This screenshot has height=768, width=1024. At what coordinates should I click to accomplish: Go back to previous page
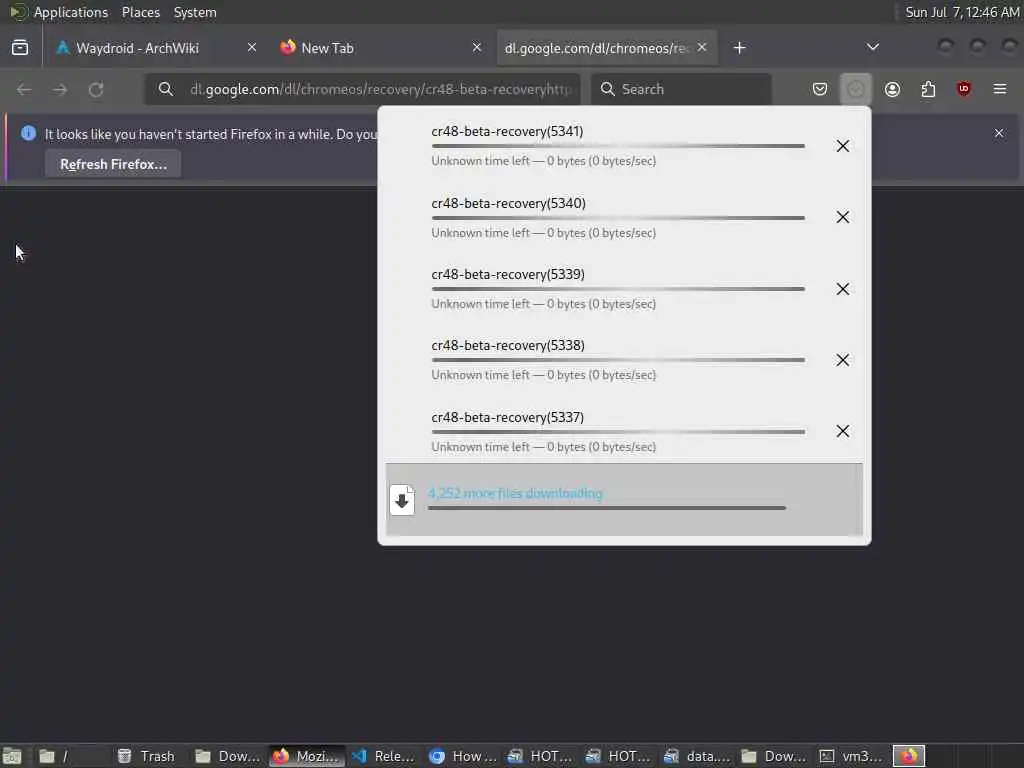[x=24, y=89]
